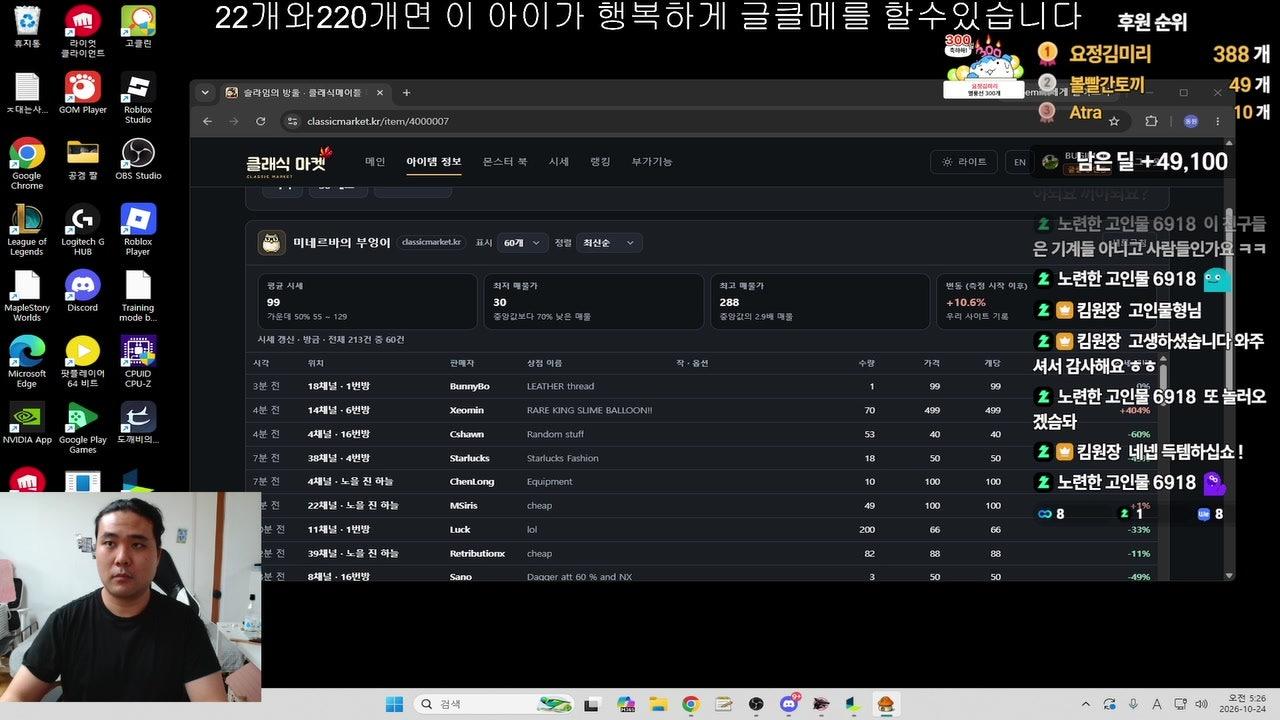Switch site language with the EN button
This screenshot has height=720, width=1280.
pos(1020,162)
